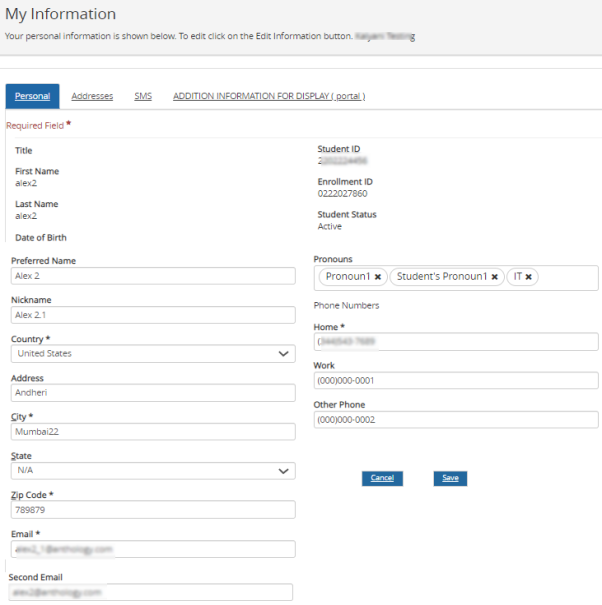Click the Work phone field
602x605 pixels.
tap(455, 381)
